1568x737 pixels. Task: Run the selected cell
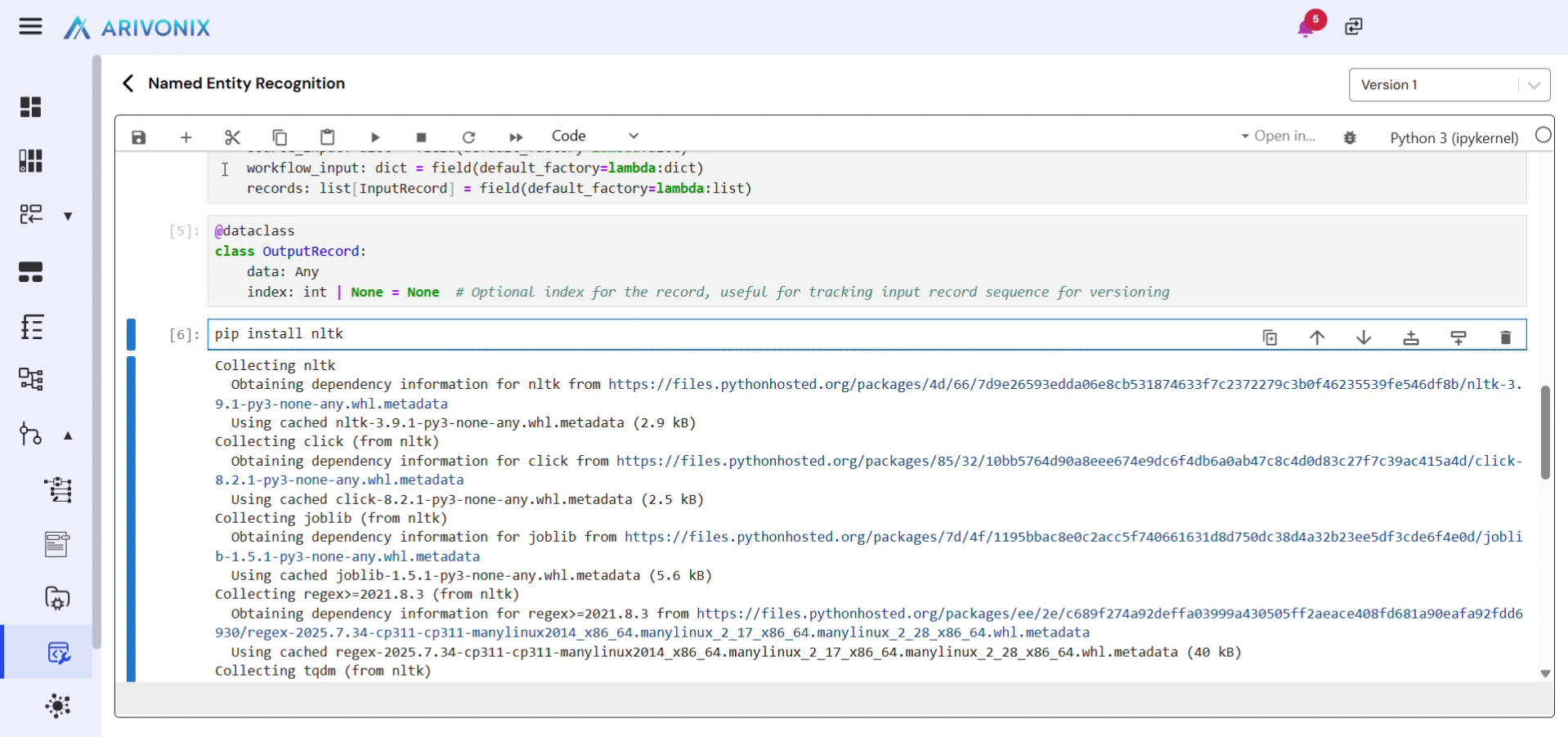point(374,137)
